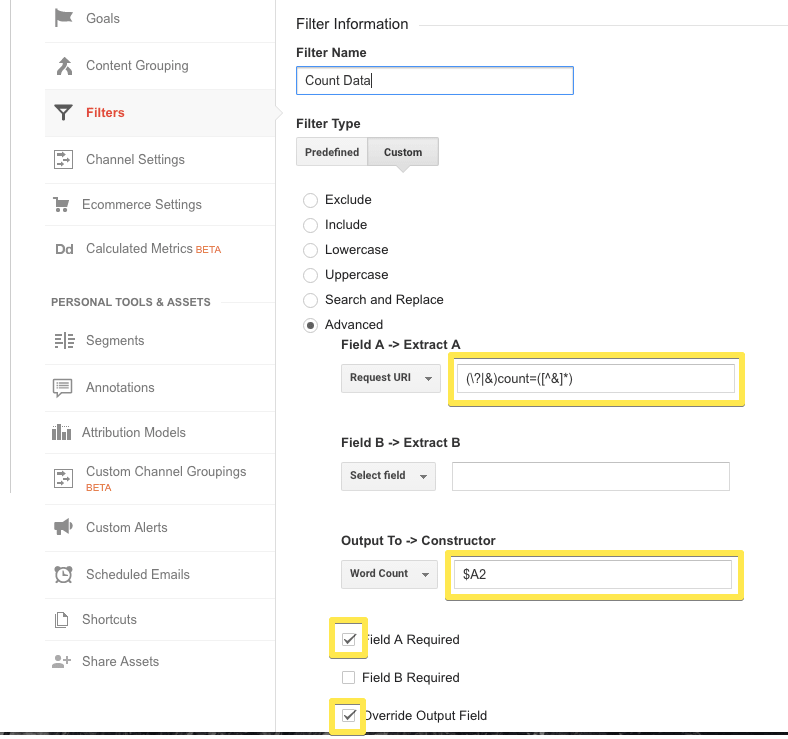Switch to the Predefined filter type tab
Screen dimensions: 788x739
pos(332,152)
